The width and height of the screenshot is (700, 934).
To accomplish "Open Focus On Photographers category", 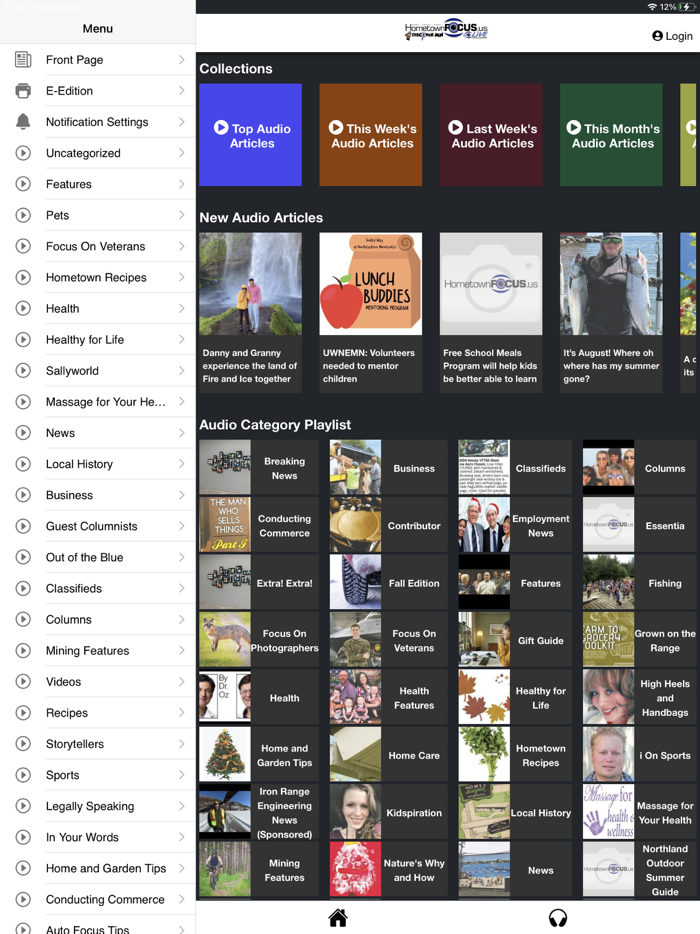I will (259, 640).
